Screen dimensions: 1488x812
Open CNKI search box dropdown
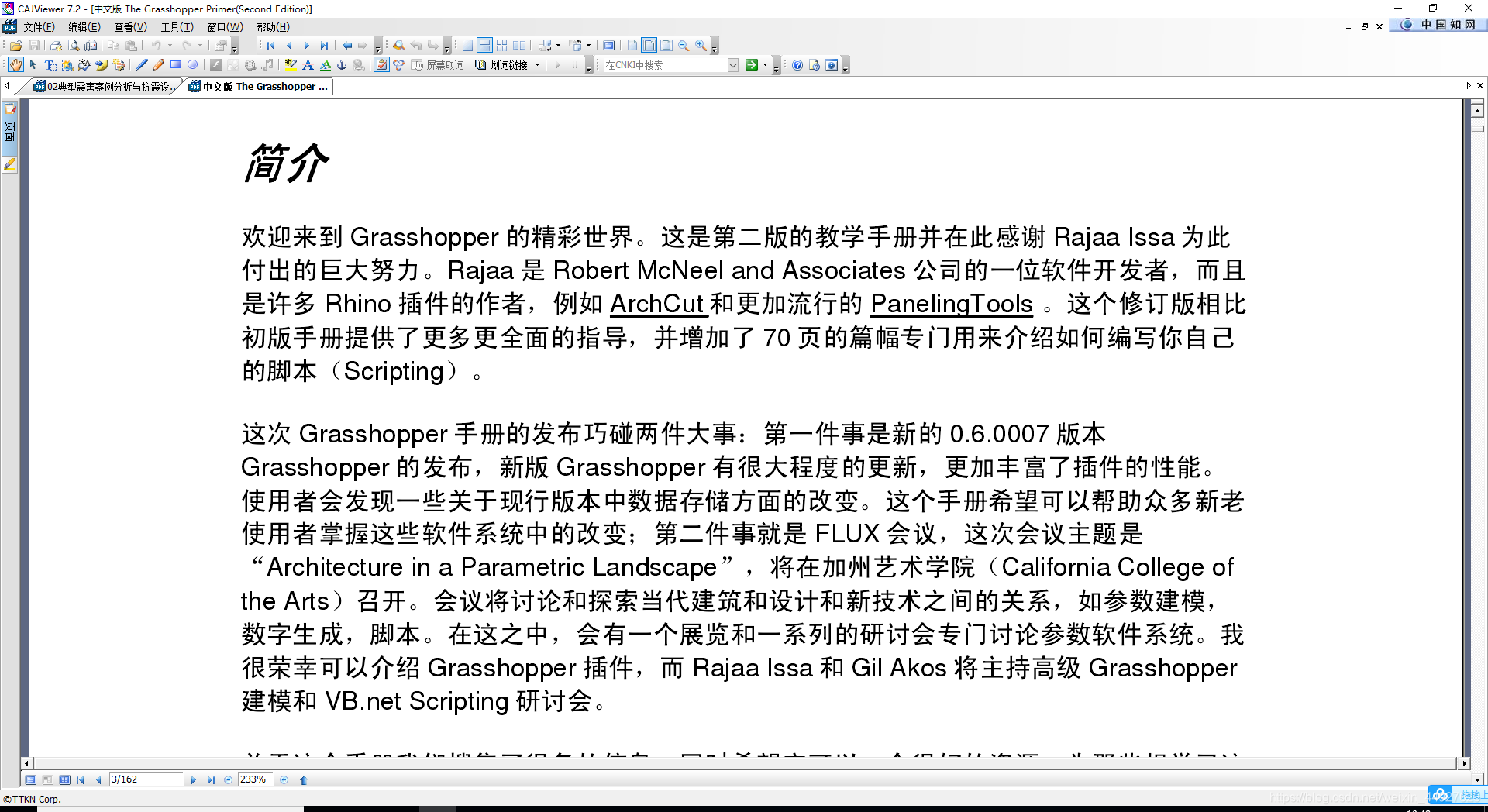tap(732, 65)
